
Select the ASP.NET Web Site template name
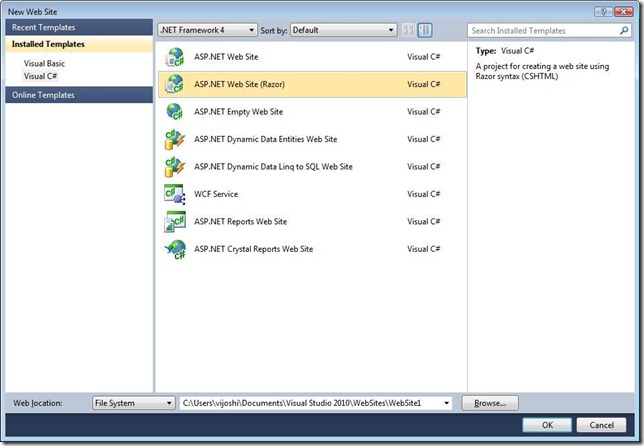coord(226,57)
